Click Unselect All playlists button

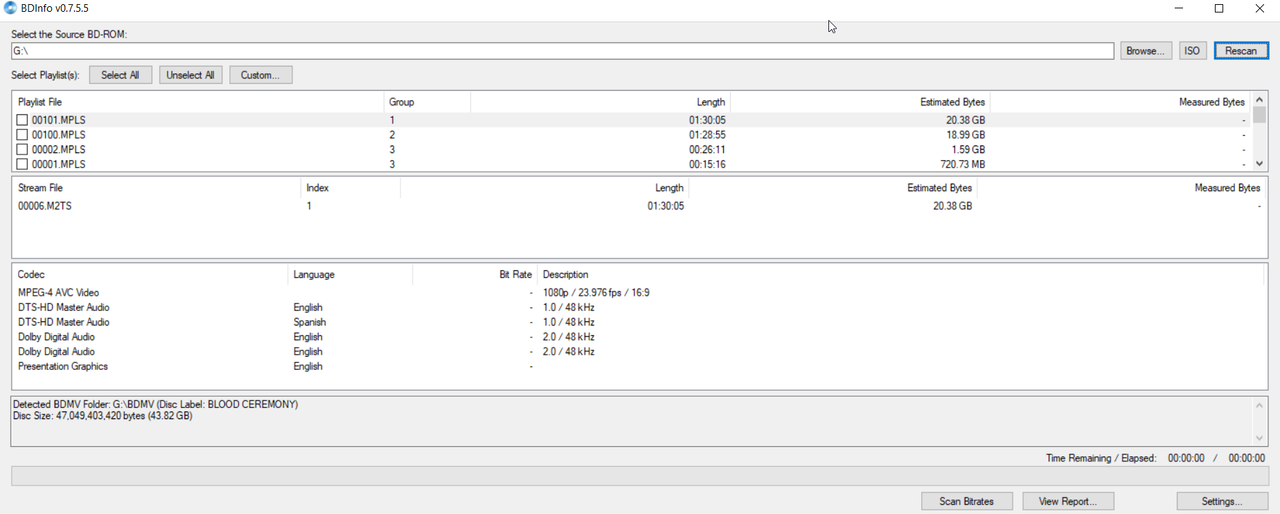coord(190,75)
